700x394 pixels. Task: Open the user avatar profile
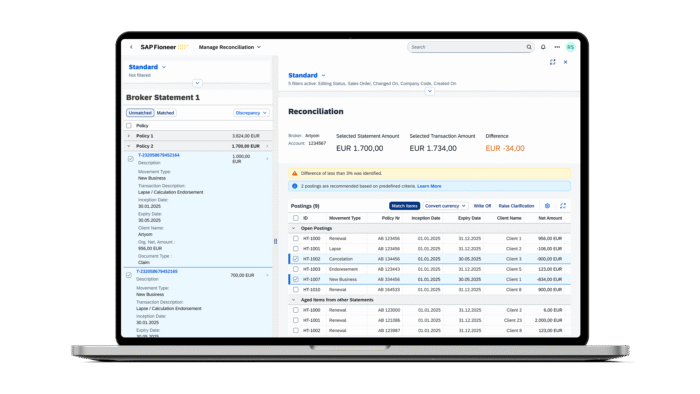570,47
